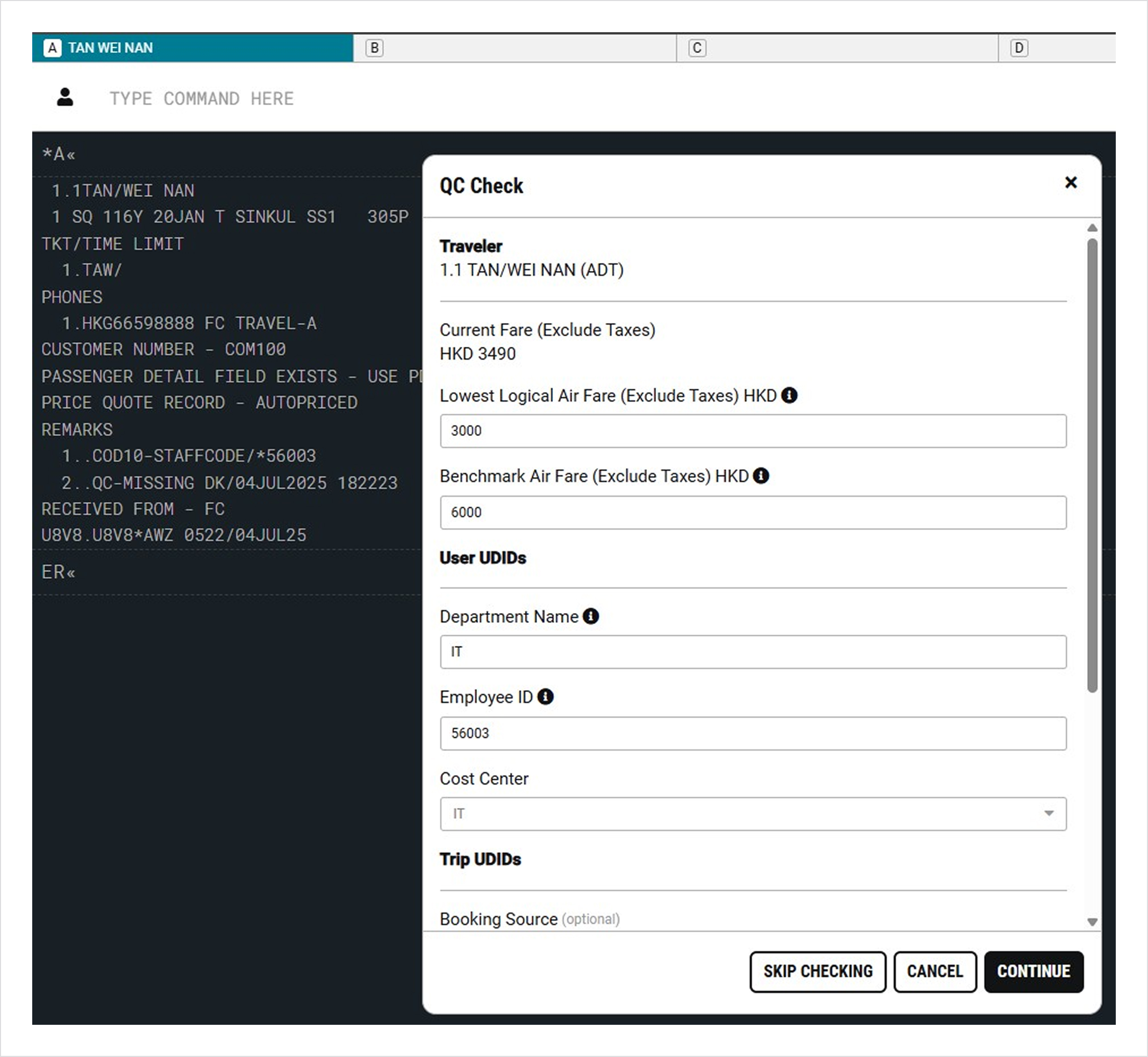Click the user profile icon beside command line

(65, 97)
